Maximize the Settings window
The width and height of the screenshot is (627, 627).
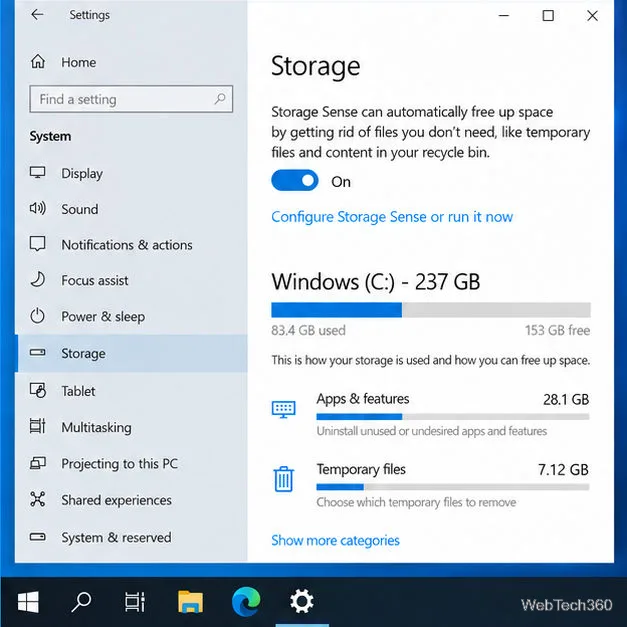click(x=548, y=16)
